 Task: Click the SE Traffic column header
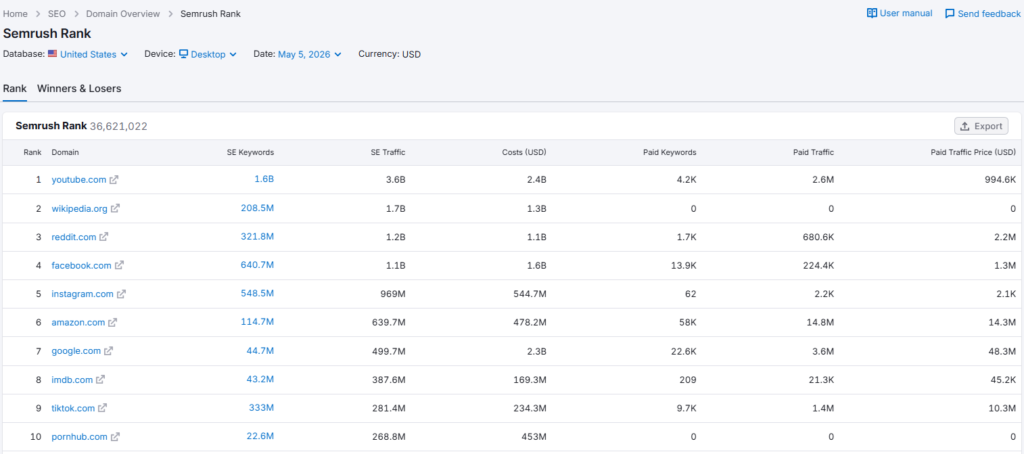click(388, 152)
